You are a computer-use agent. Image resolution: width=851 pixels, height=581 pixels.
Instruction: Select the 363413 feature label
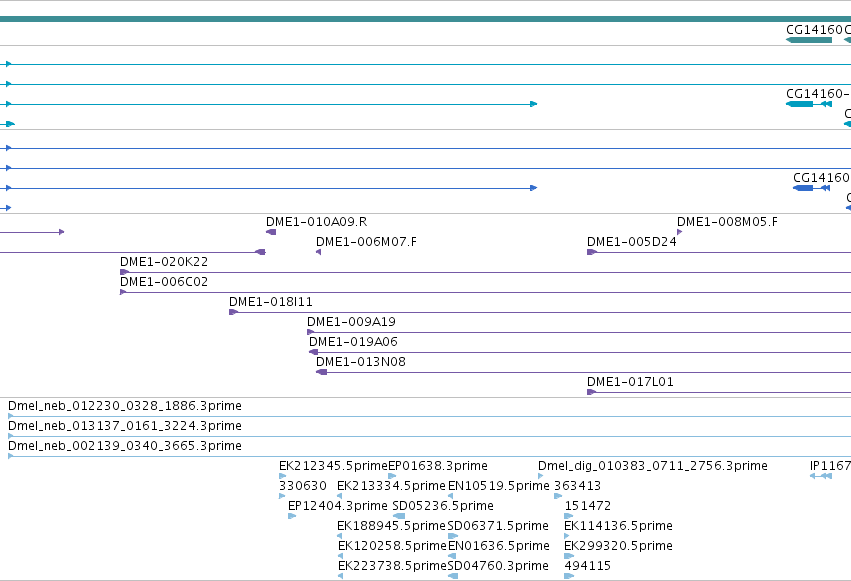577,486
